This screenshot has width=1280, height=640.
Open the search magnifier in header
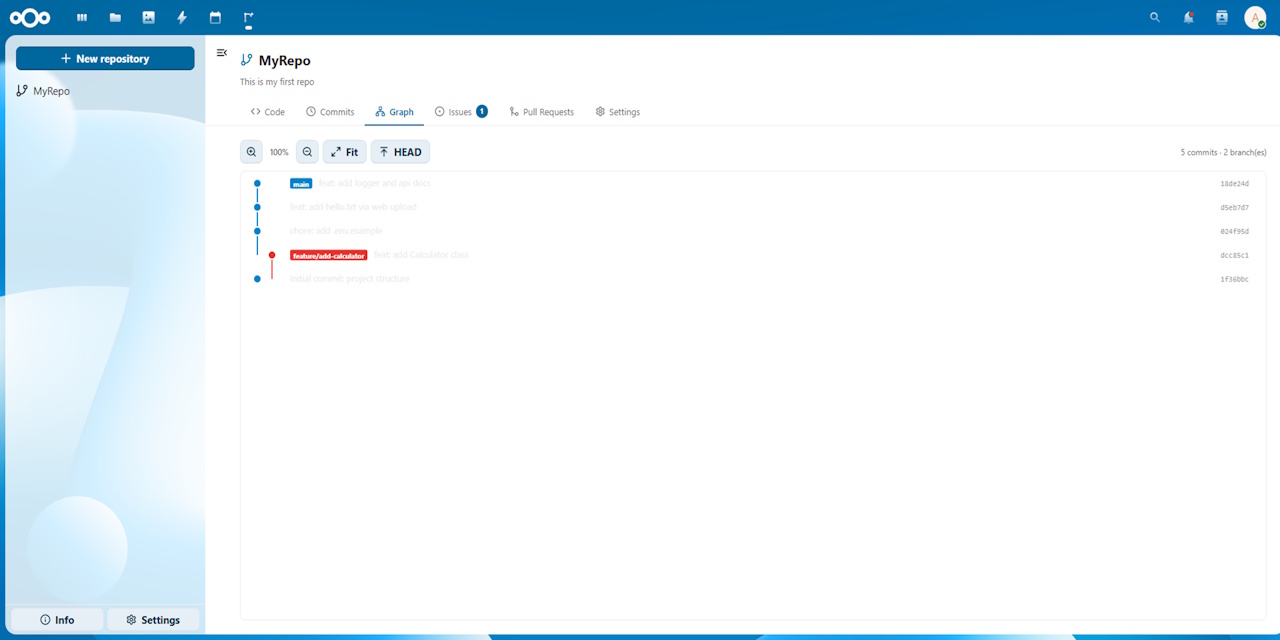pyautogui.click(x=1155, y=17)
